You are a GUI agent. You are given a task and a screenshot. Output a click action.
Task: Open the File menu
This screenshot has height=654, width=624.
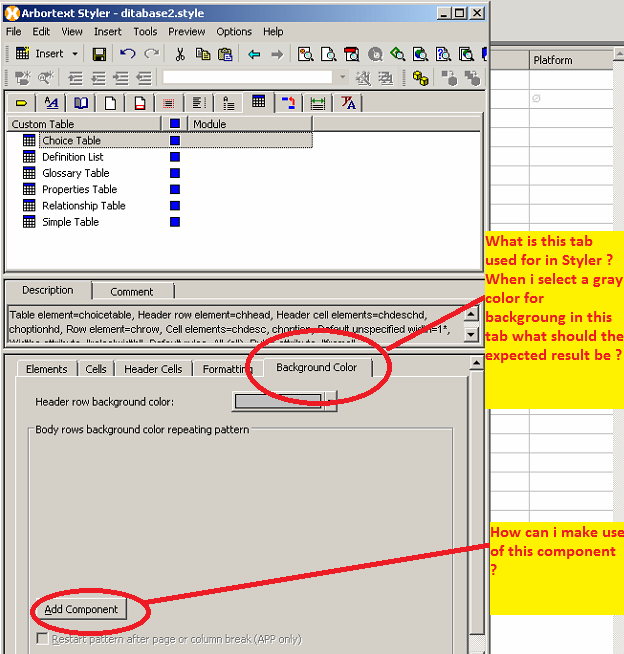pyautogui.click(x=13, y=32)
